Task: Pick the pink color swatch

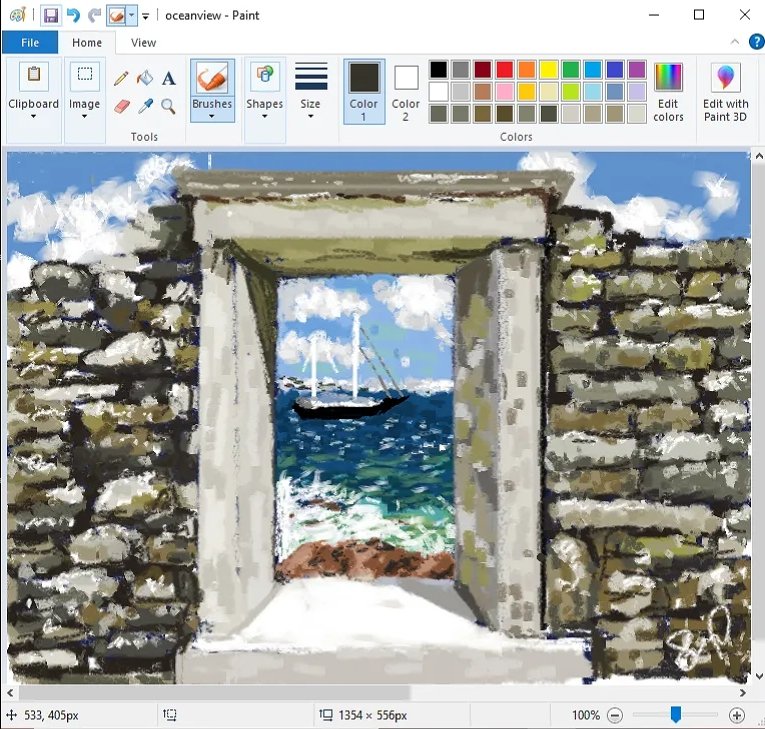Action: [505, 91]
